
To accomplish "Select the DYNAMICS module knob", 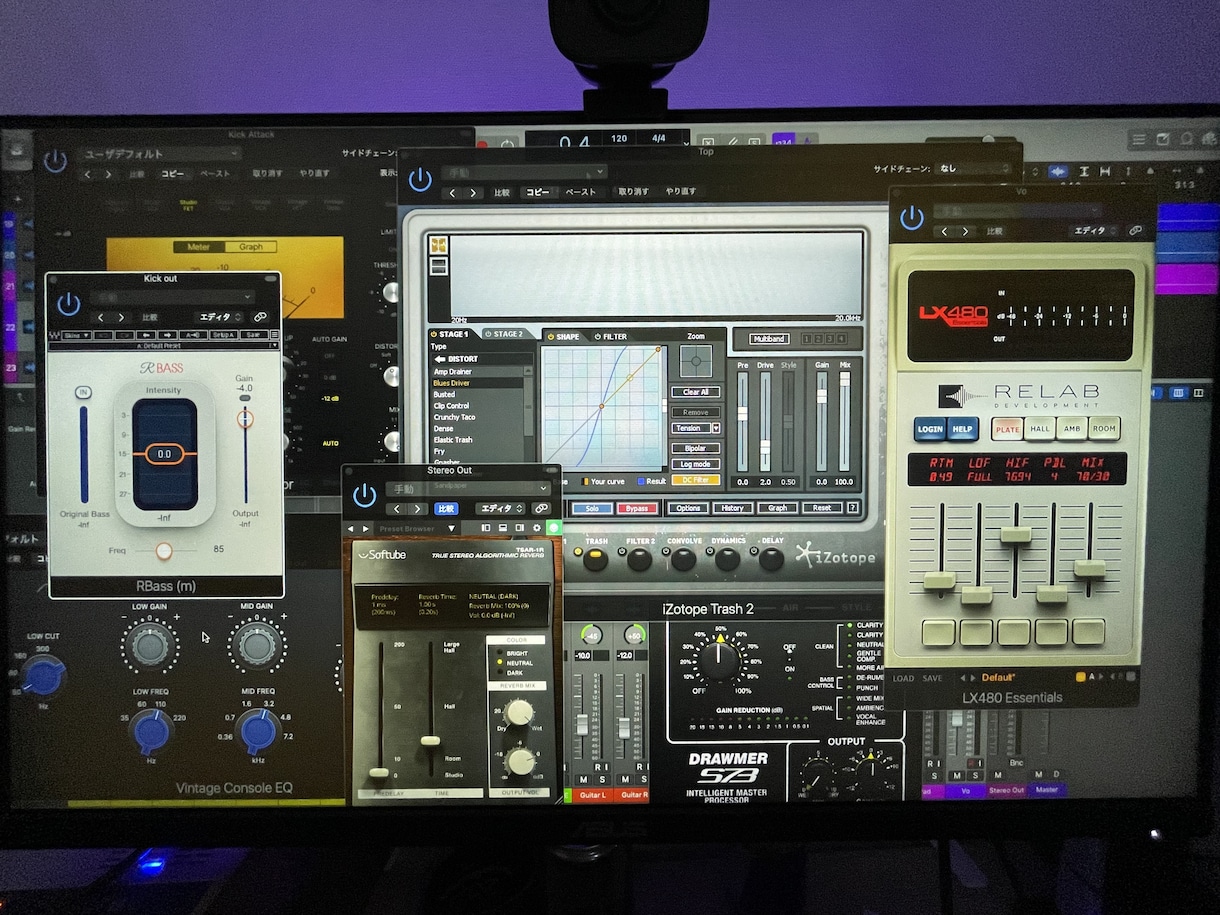I will [727, 559].
